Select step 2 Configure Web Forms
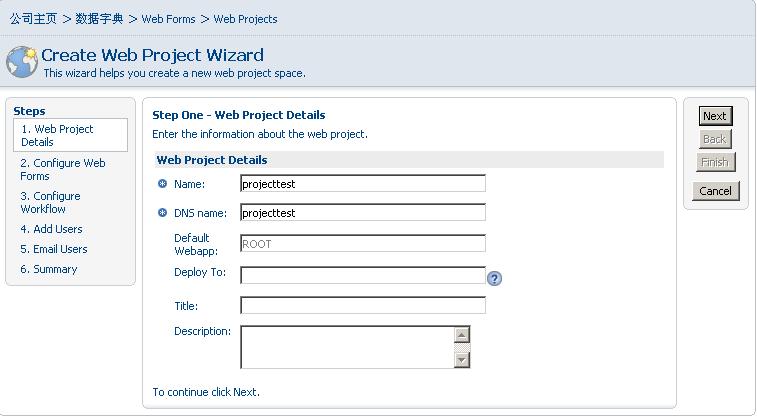 click(x=63, y=169)
